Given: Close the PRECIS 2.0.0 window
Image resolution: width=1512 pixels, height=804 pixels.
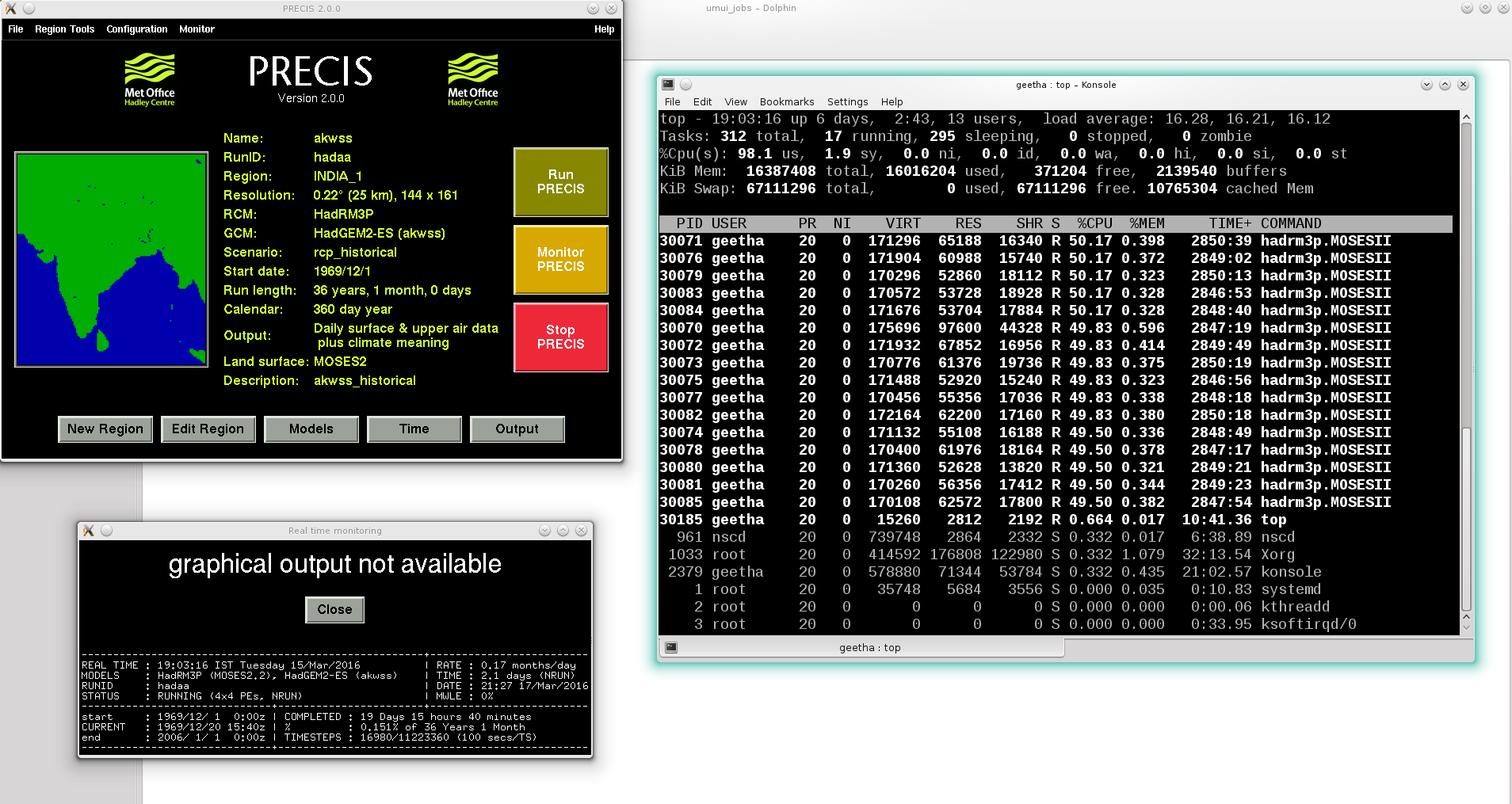Looking at the screenshot, I should (x=611, y=9).
